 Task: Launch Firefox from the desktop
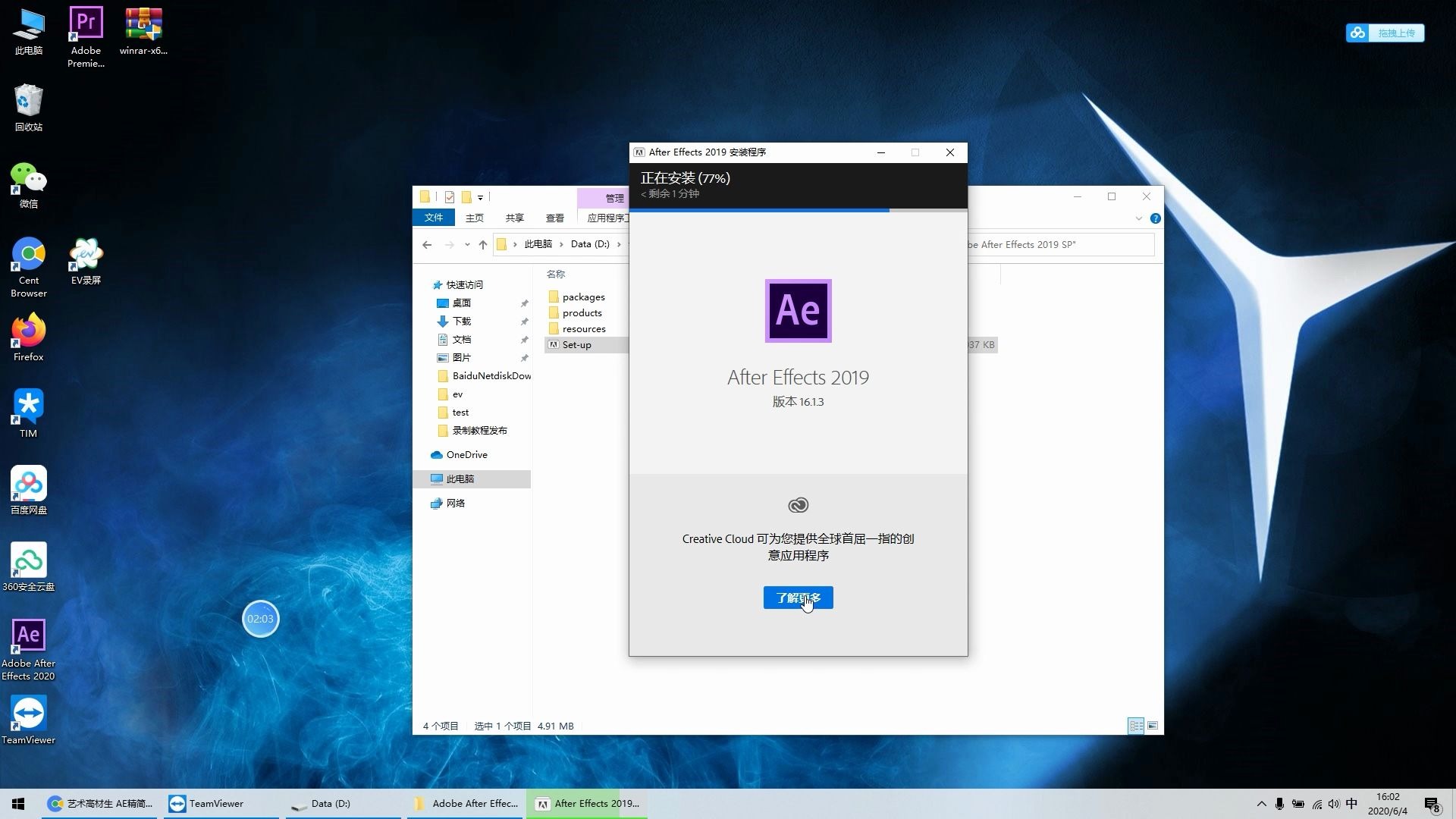point(28,331)
